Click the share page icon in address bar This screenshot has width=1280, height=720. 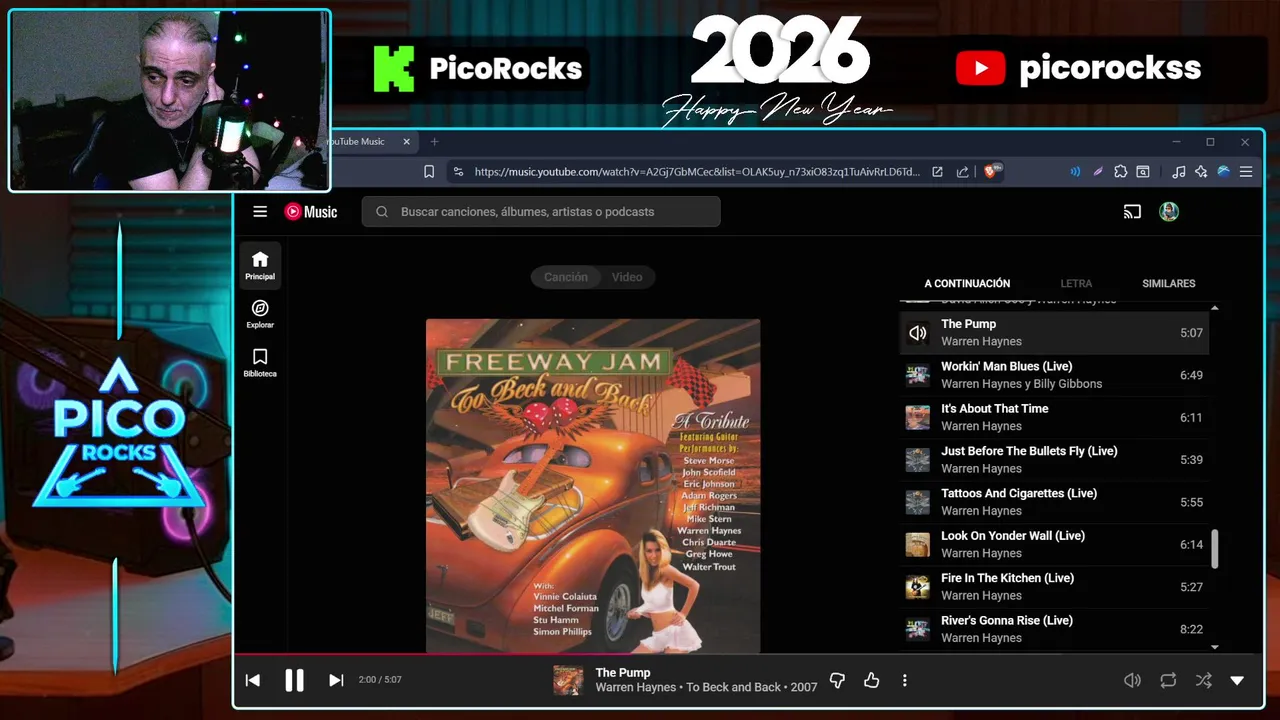tap(963, 172)
